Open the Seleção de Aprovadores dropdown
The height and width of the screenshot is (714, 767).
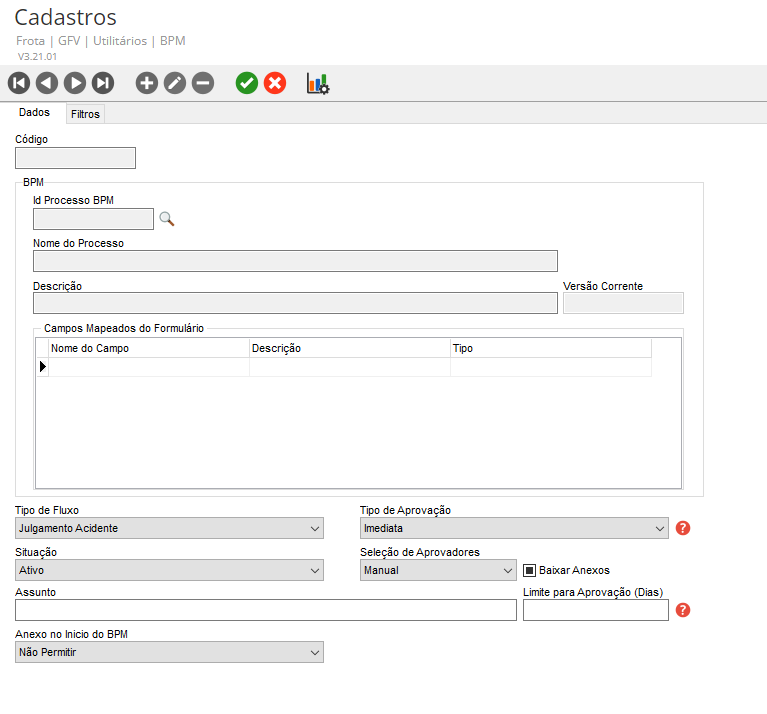(438, 570)
